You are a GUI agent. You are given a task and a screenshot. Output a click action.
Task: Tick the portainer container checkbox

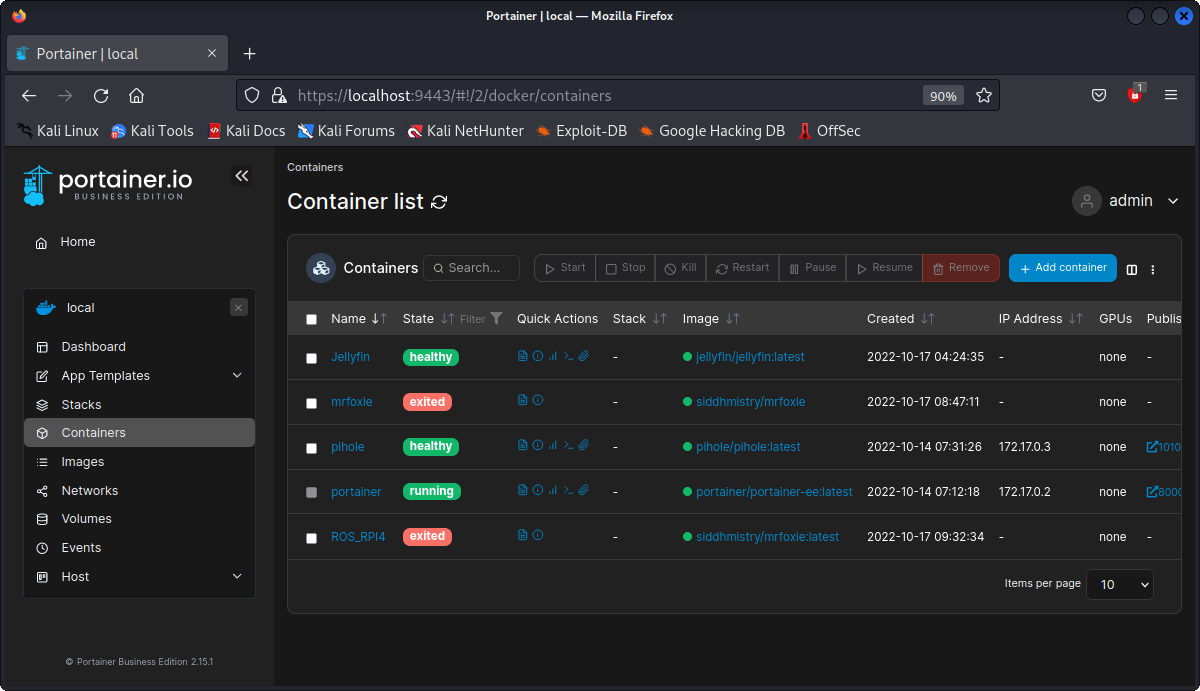point(311,492)
